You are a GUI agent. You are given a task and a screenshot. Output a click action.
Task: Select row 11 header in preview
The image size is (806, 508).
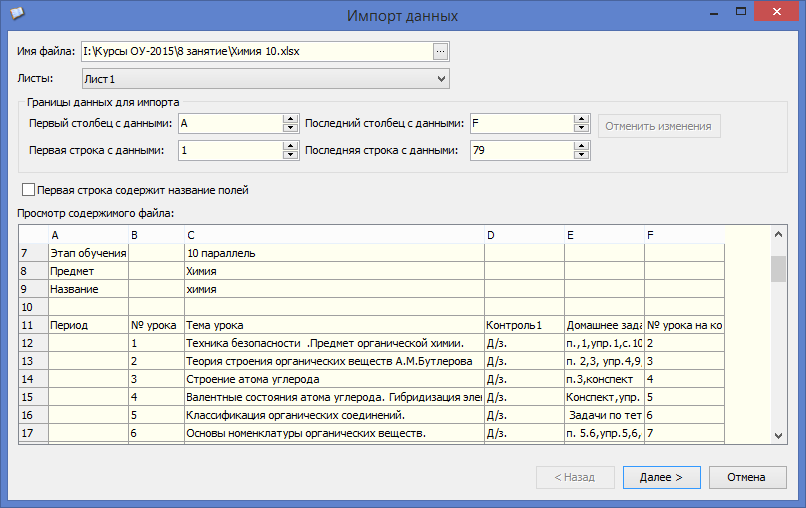[28, 325]
